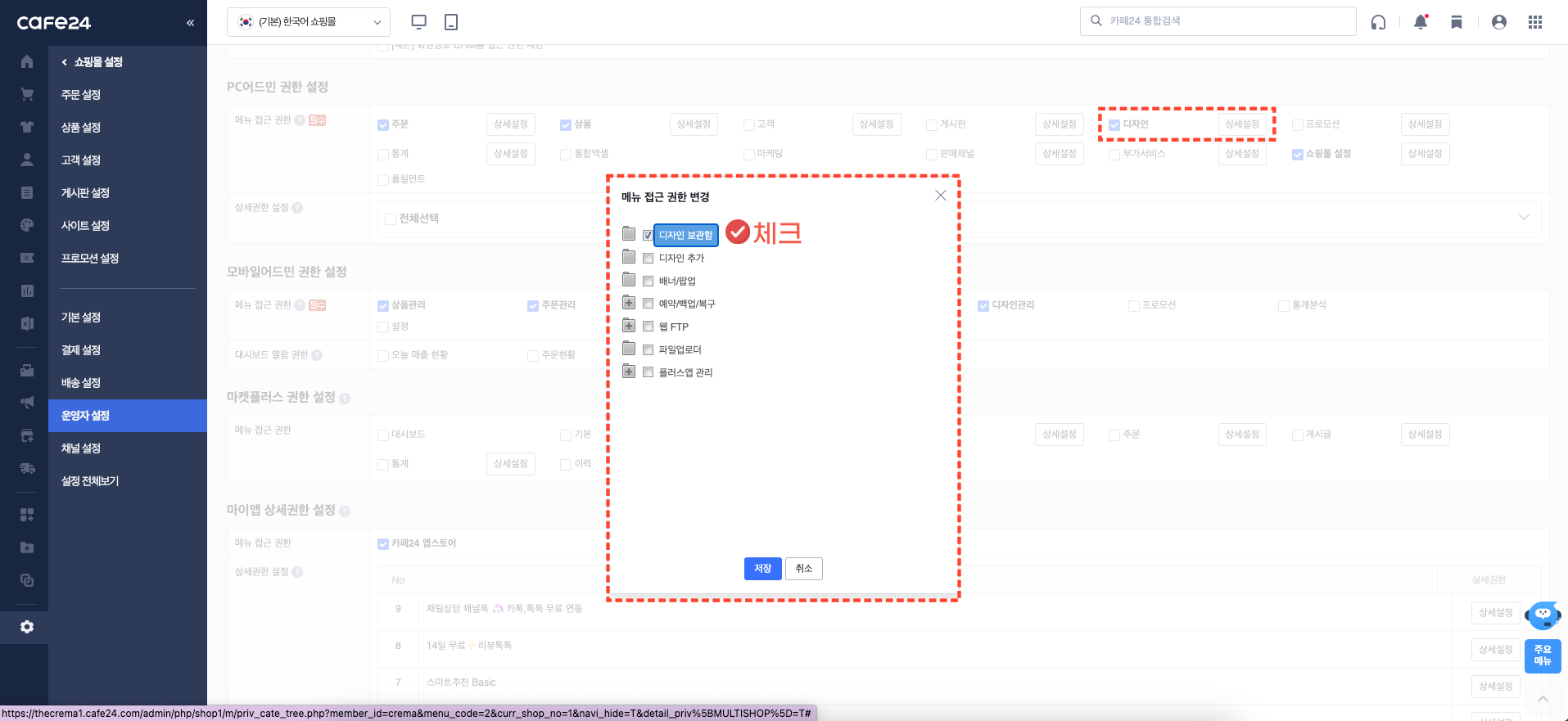
Task: Click 상세설정 button next to 주문
Action: click(511, 124)
